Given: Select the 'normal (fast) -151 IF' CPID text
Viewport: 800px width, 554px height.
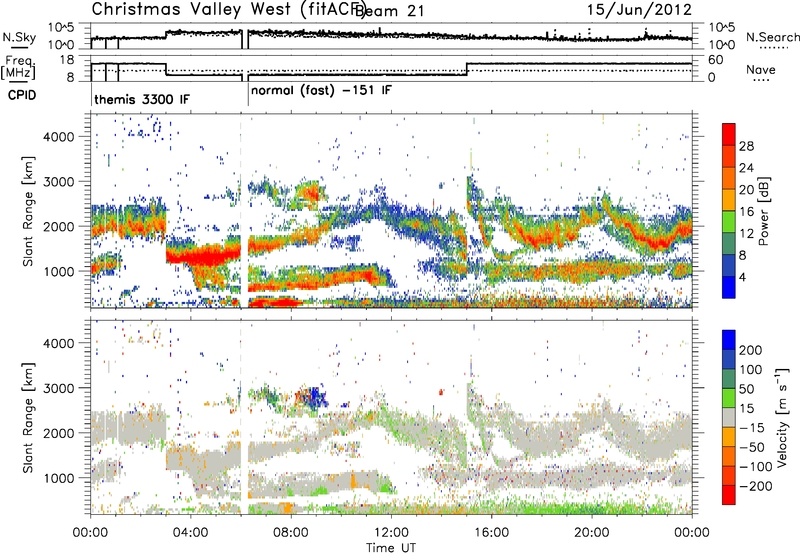Looking at the screenshot, I should (x=321, y=91).
